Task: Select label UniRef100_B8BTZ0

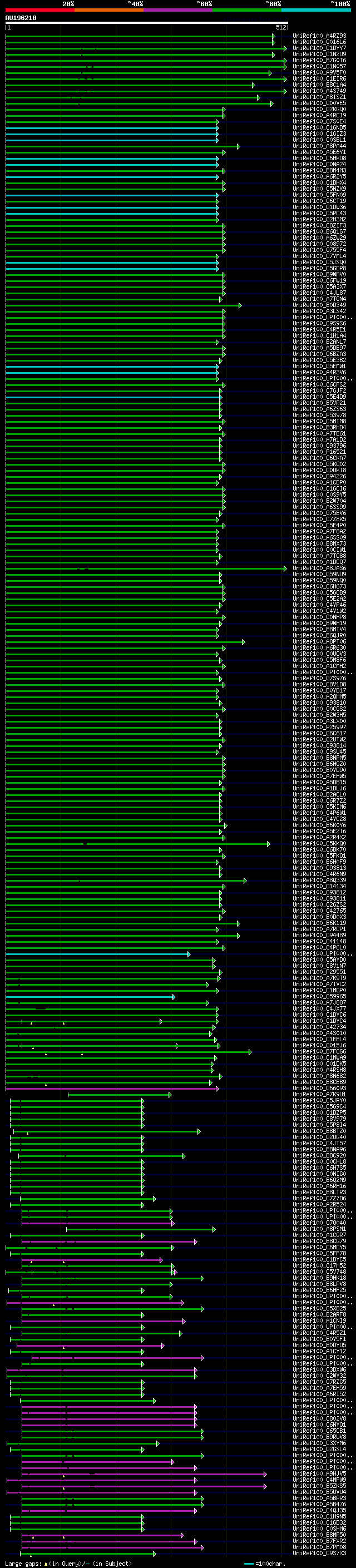Action: point(319,1131)
